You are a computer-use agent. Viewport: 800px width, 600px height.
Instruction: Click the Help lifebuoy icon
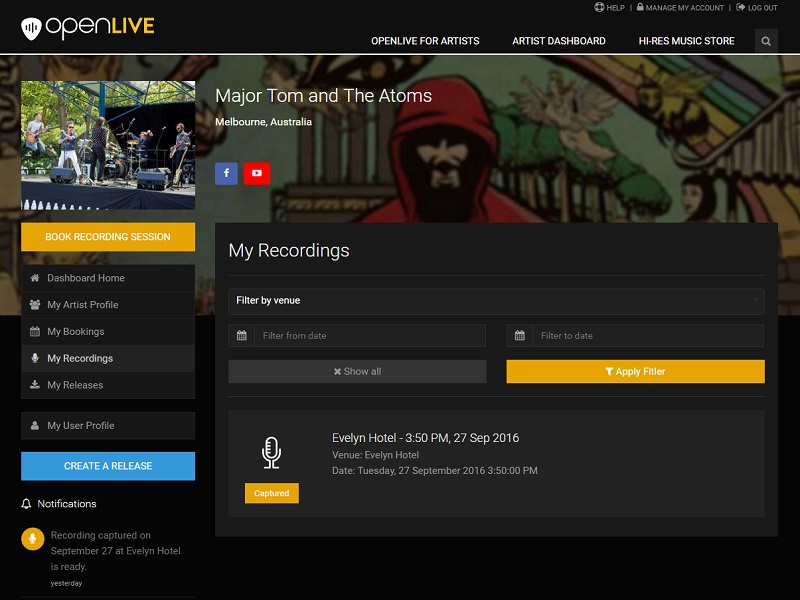[x=599, y=7]
